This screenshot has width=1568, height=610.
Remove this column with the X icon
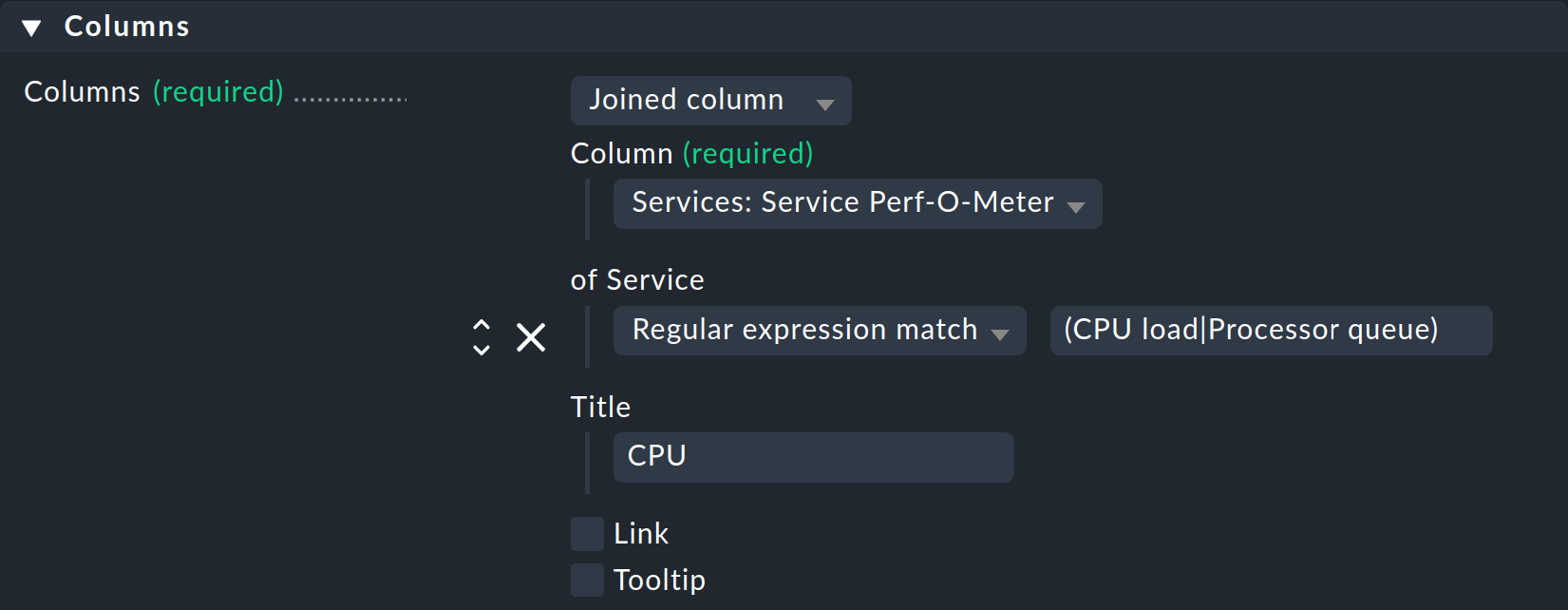[531, 337]
